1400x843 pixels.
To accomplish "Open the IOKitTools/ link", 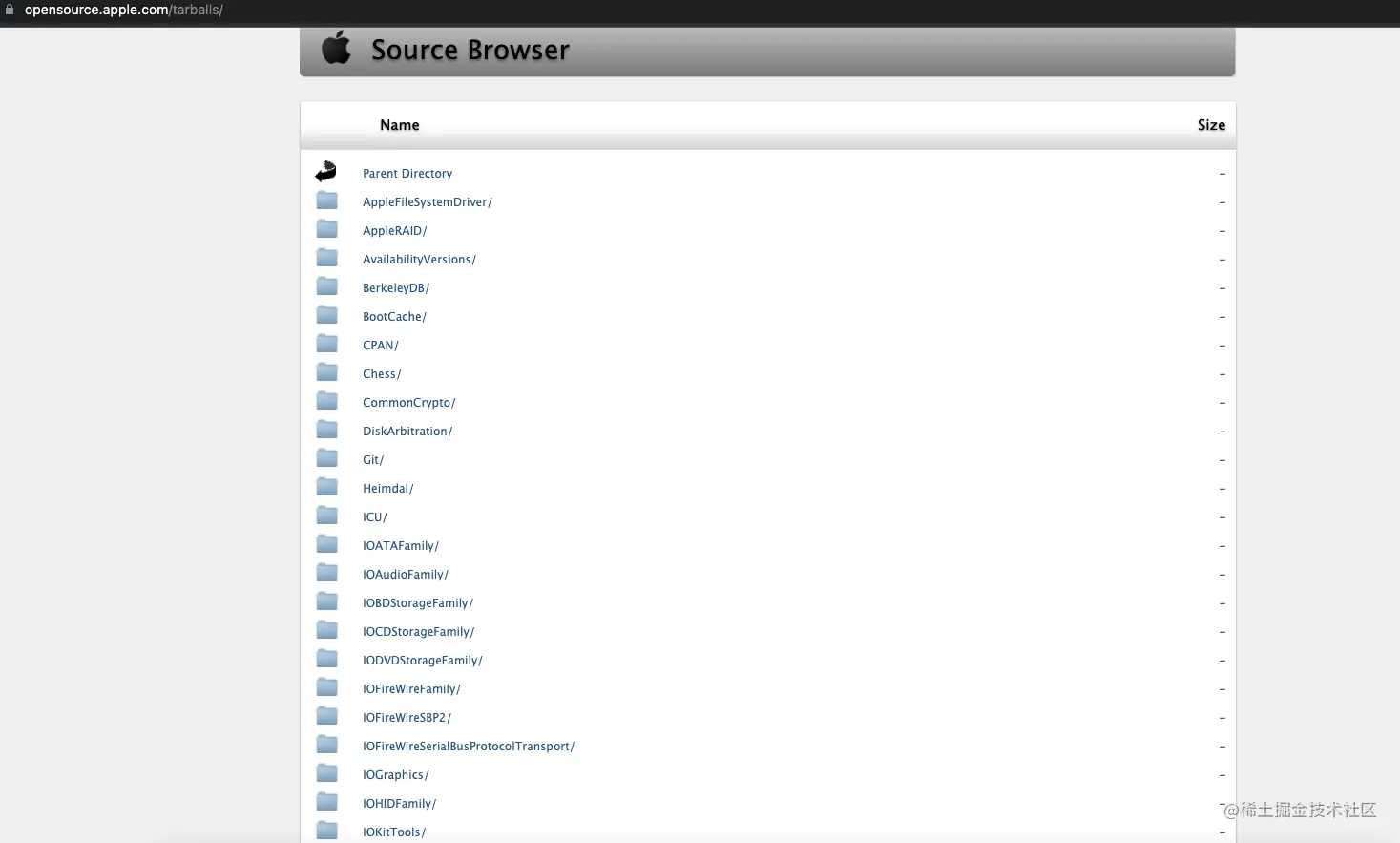I will pos(394,832).
